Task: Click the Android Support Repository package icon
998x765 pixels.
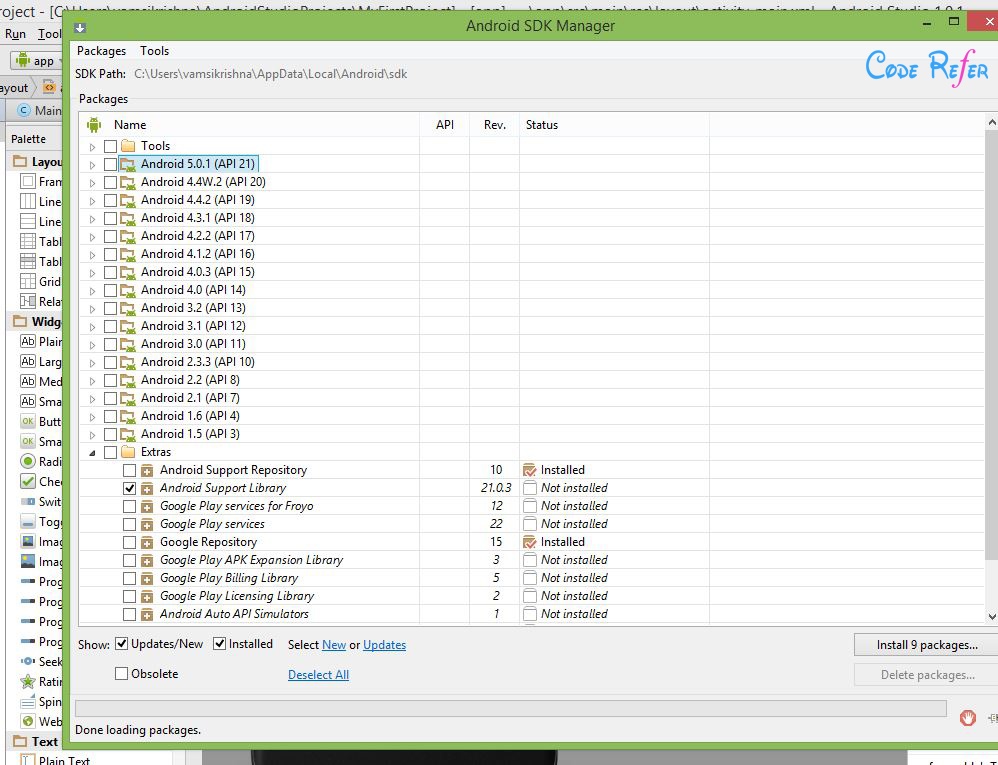Action: click(x=147, y=470)
